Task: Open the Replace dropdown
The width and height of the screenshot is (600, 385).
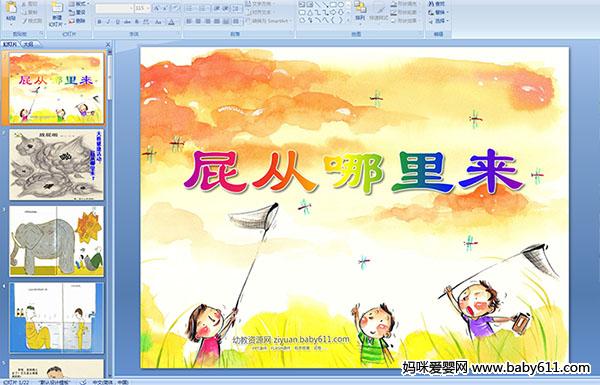Action: pos(439,12)
